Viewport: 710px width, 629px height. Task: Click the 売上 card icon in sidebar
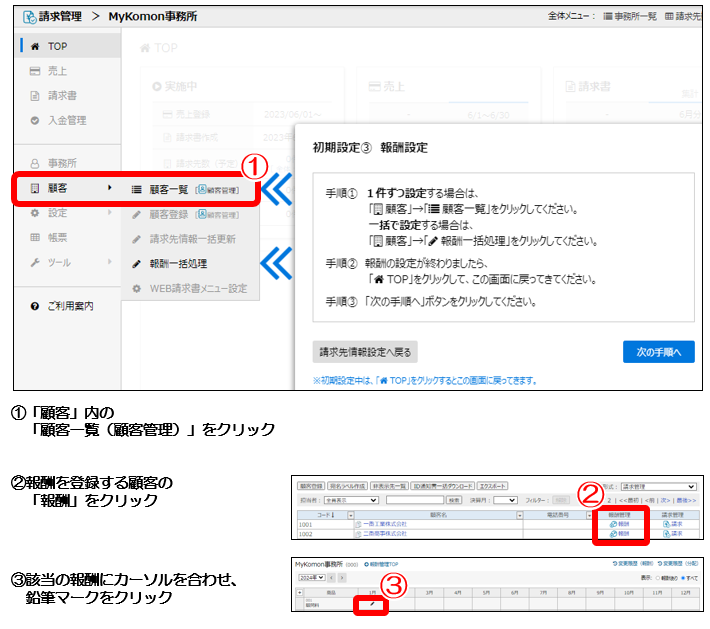35,71
